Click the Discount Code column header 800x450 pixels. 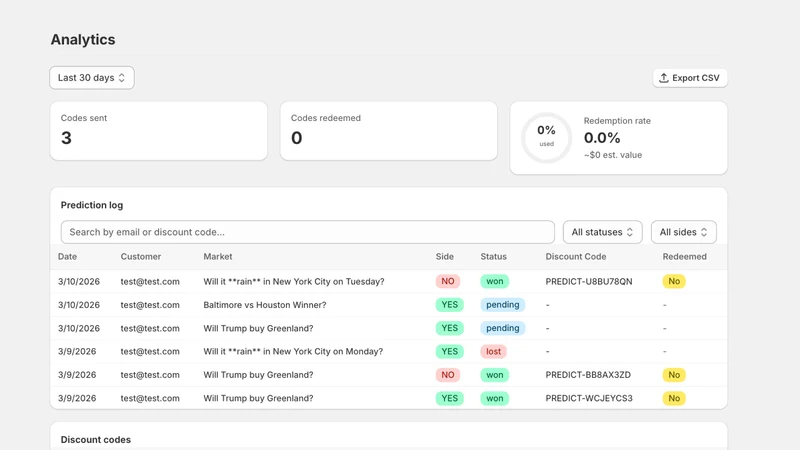pos(576,257)
